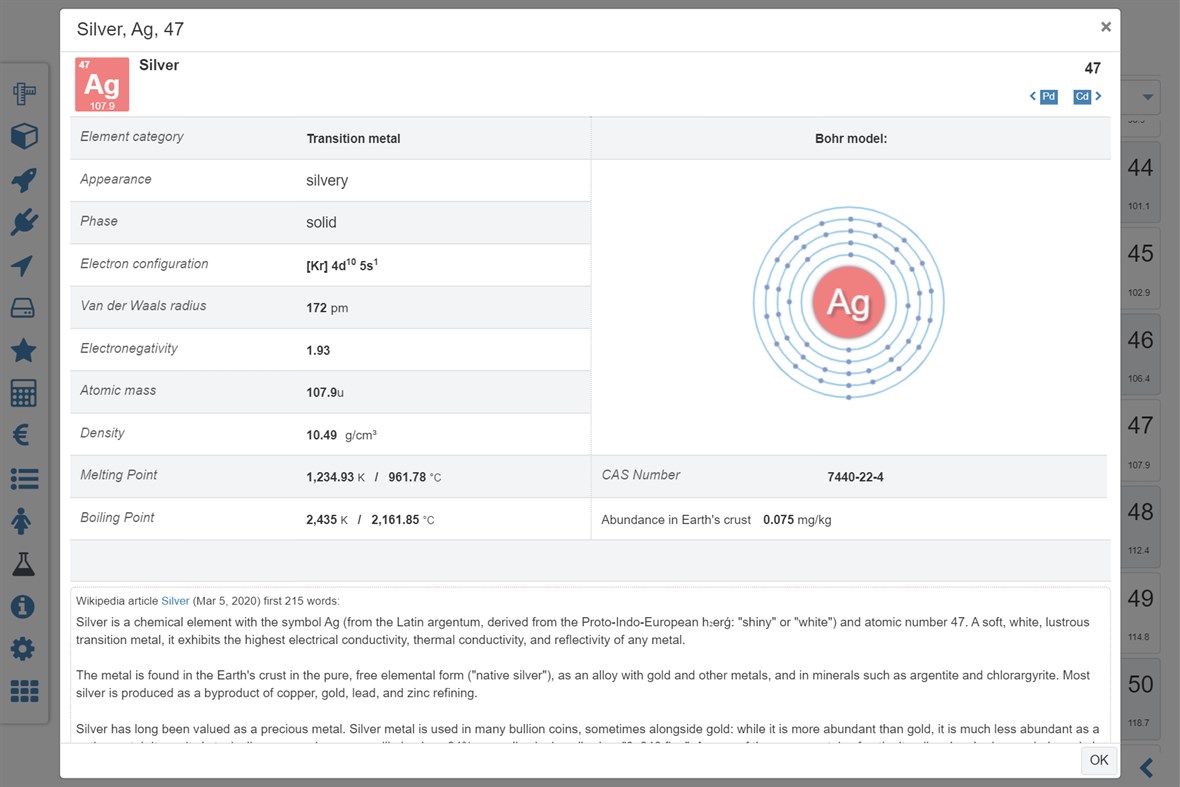
Task: Click the previous-element chevron next to Pd
Action: coord(1032,96)
